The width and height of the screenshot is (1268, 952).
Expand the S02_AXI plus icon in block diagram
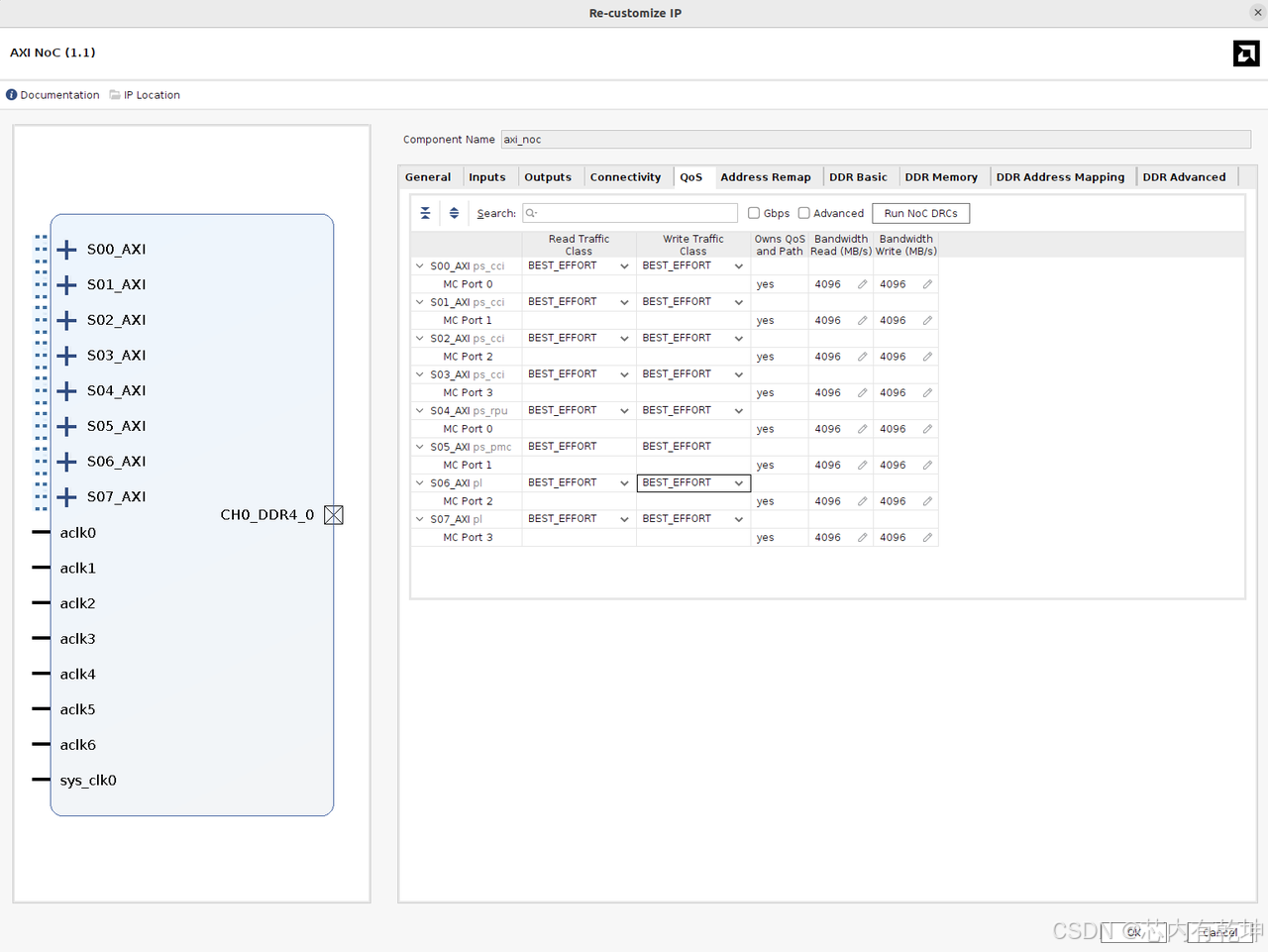point(66,320)
